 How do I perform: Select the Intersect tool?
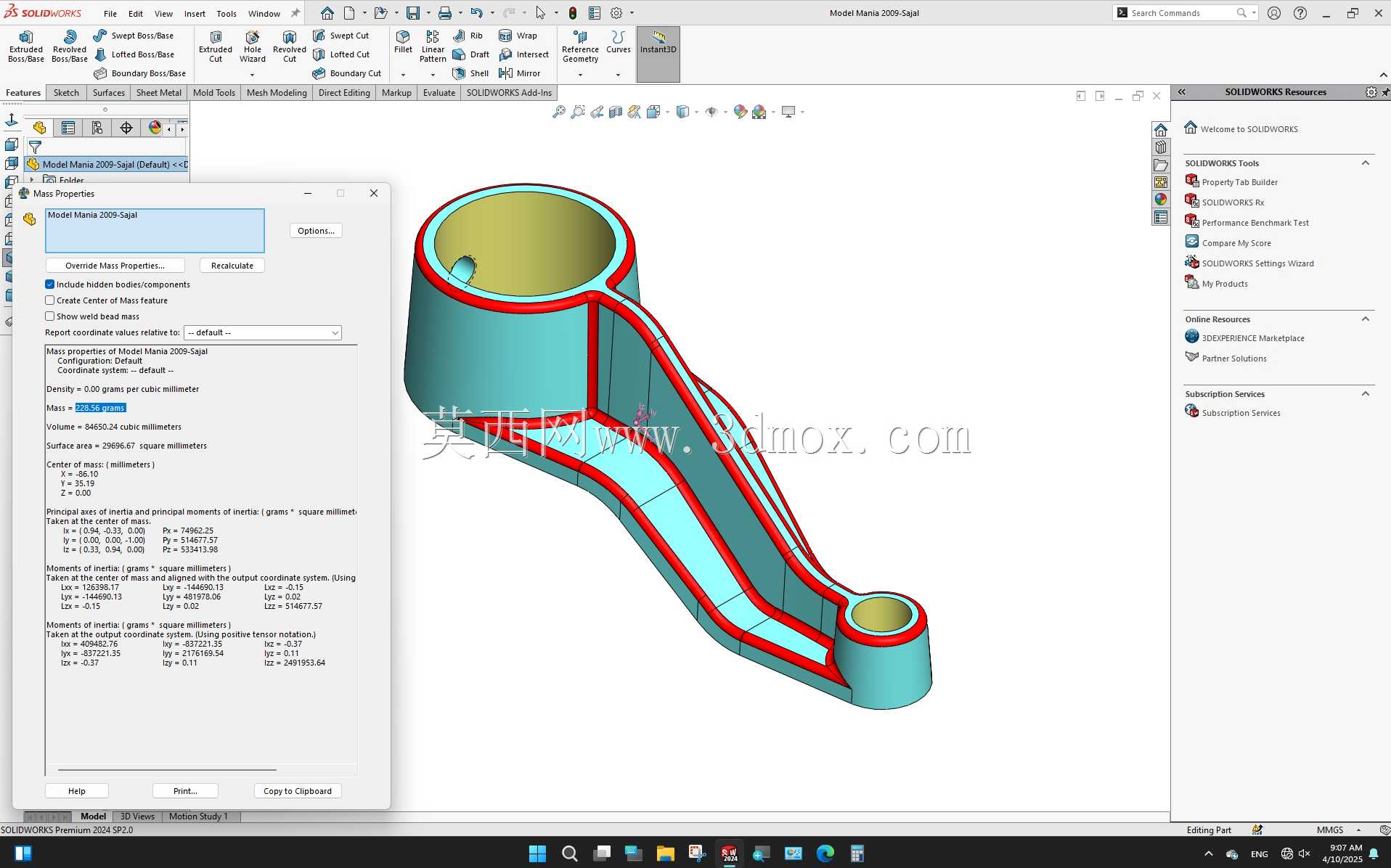click(523, 54)
